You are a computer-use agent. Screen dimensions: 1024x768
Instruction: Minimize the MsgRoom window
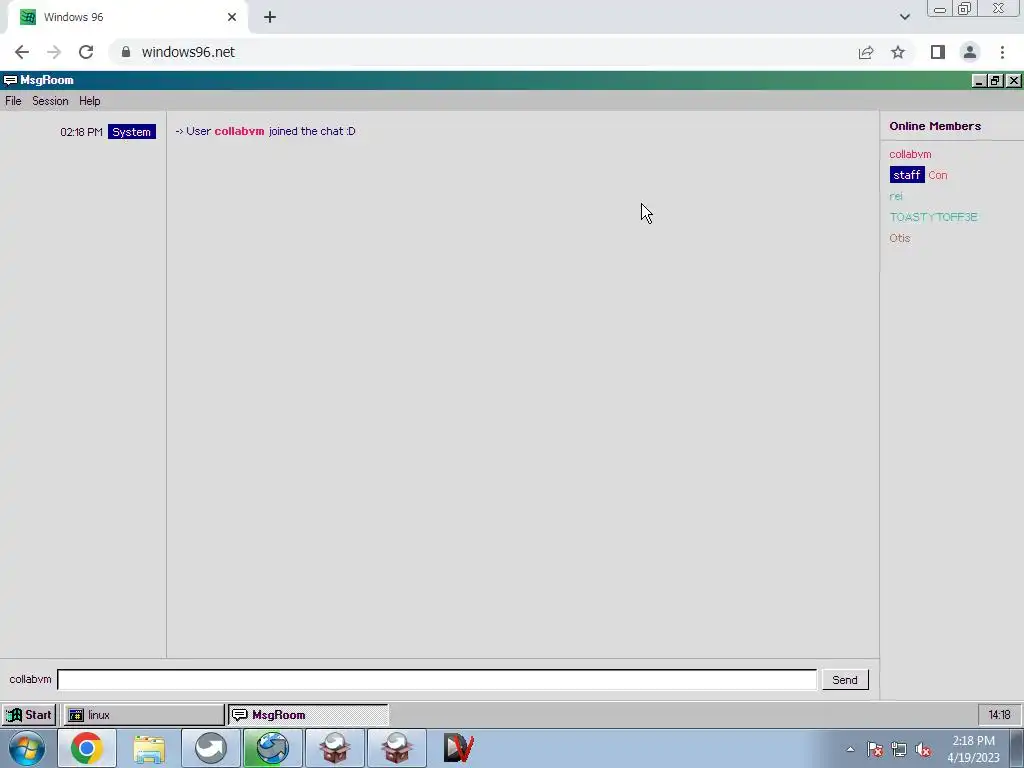978,80
